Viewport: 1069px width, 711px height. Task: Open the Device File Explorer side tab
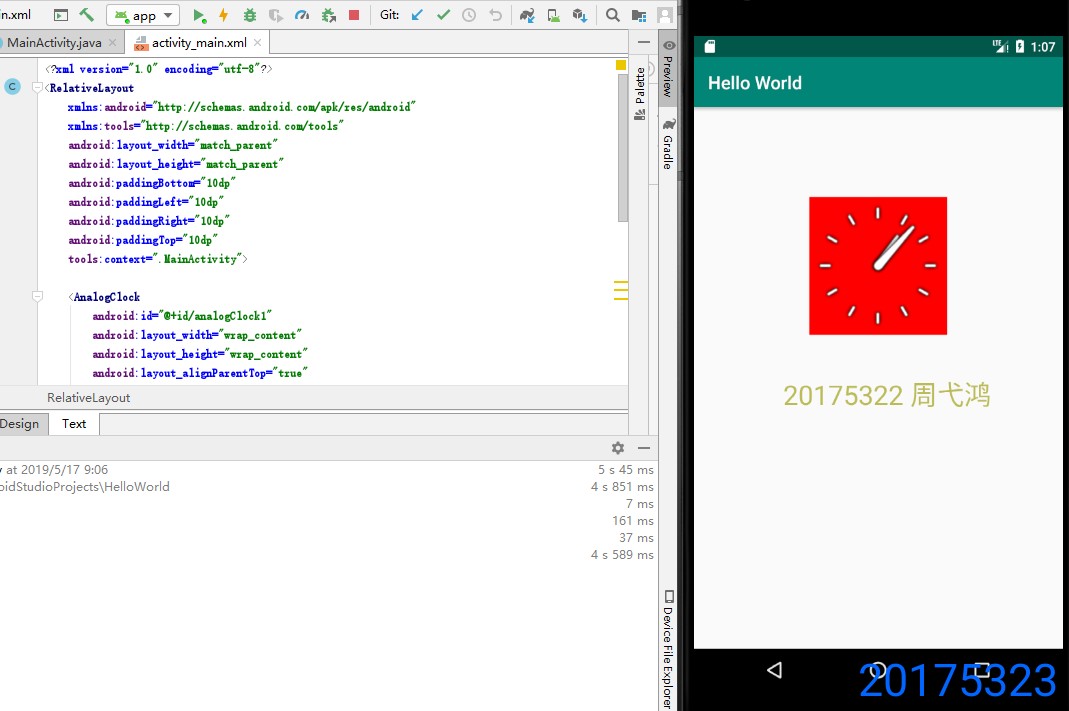tap(668, 649)
